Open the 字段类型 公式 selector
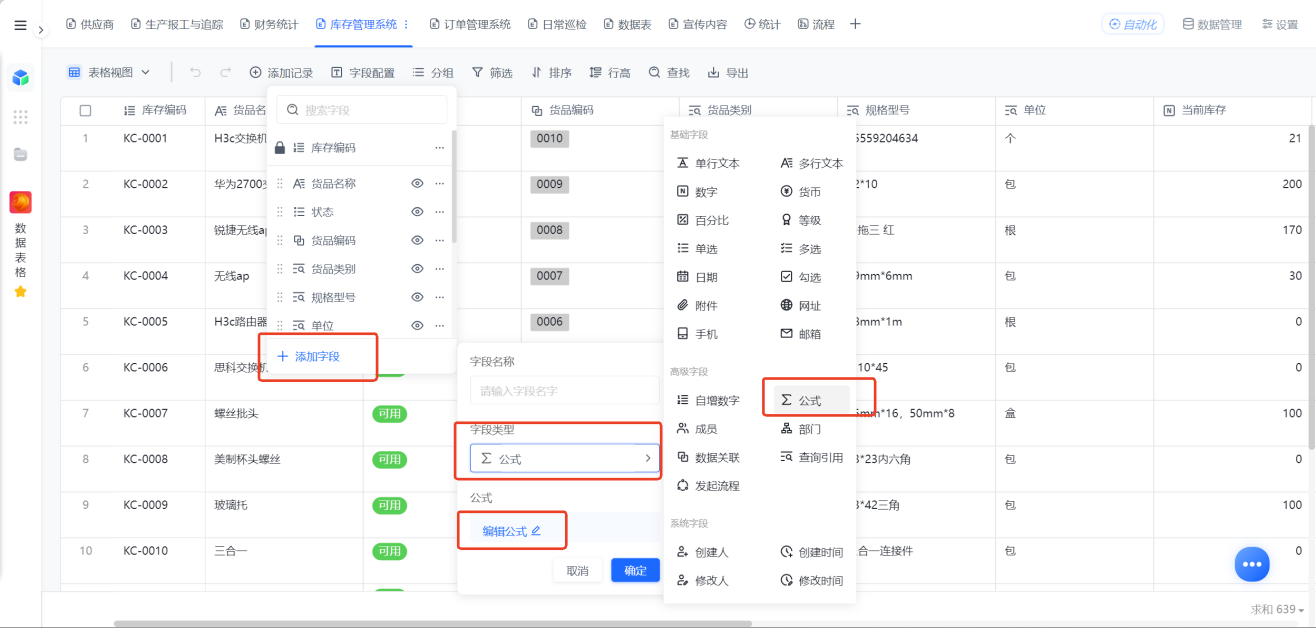The image size is (1316, 628). (x=565, y=459)
